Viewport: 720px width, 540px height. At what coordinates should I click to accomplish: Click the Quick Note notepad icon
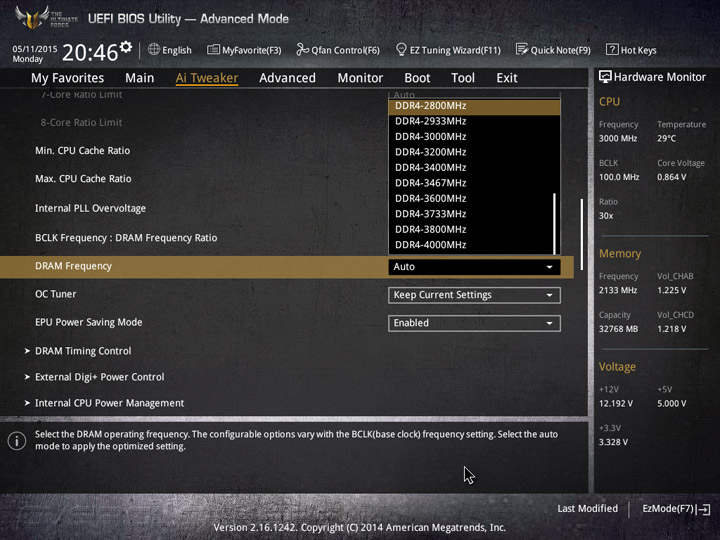(x=522, y=50)
